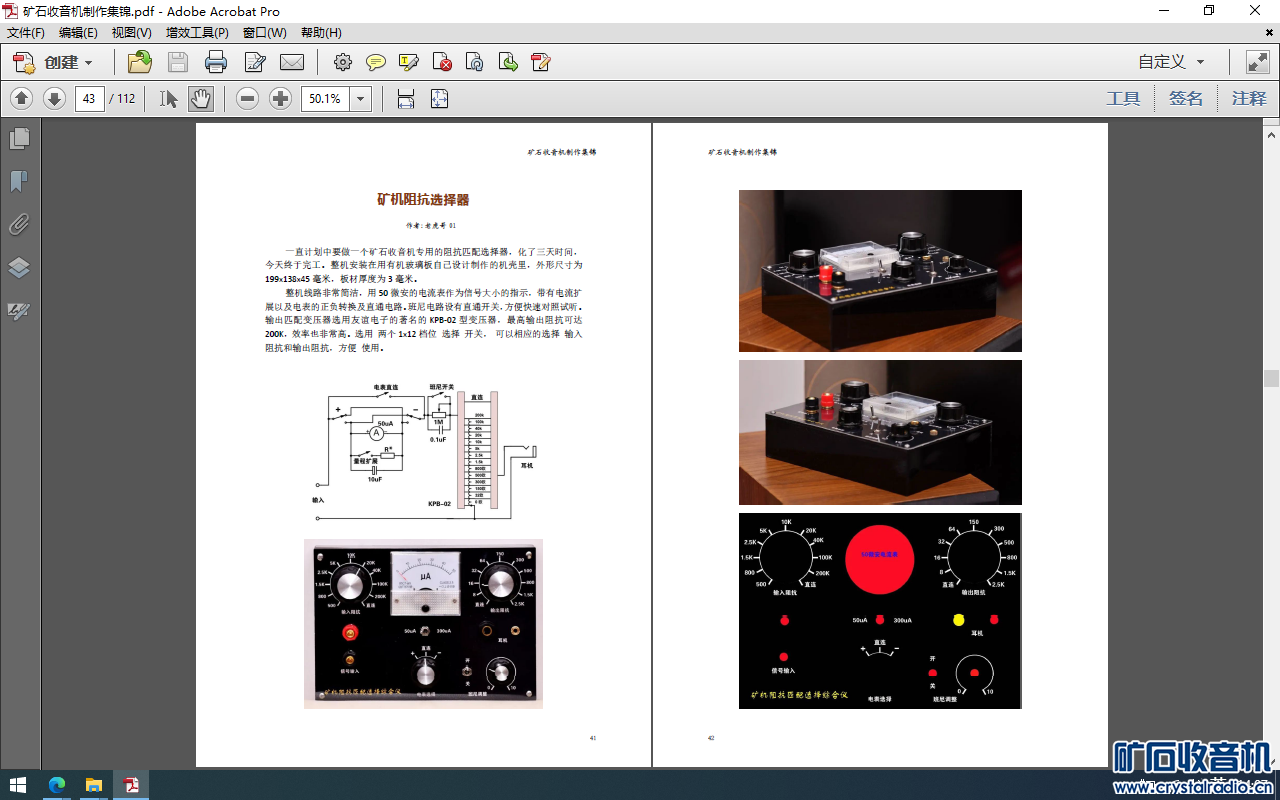Image resolution: width=1280 pixels, height=800 pixels.
Task: Select the highlight text tool
Action: [x=409, y=62]
